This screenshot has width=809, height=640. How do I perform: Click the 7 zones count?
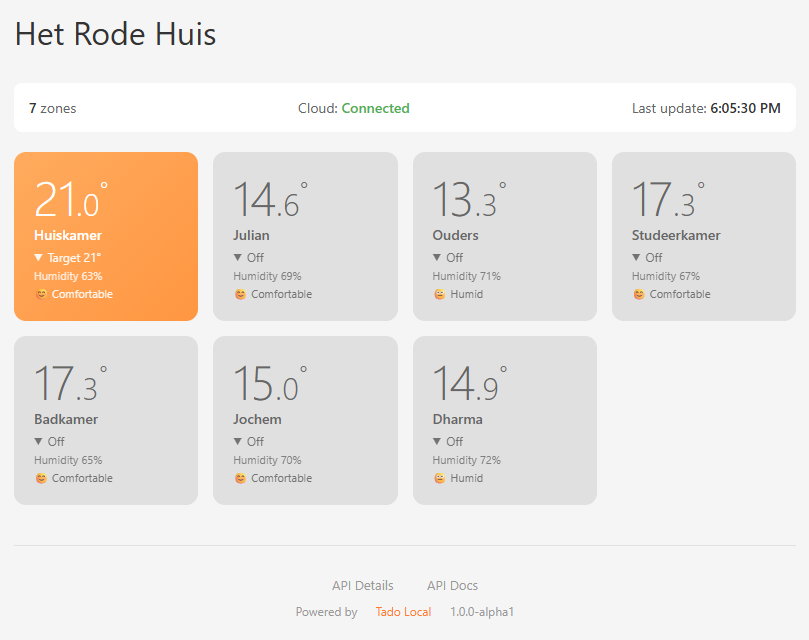53,108
